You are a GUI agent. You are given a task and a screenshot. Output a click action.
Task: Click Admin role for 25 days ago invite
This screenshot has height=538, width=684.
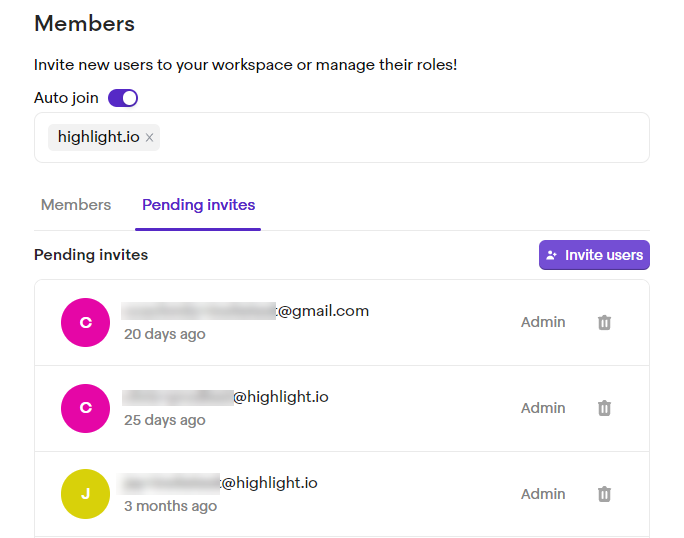click(543, 408)
